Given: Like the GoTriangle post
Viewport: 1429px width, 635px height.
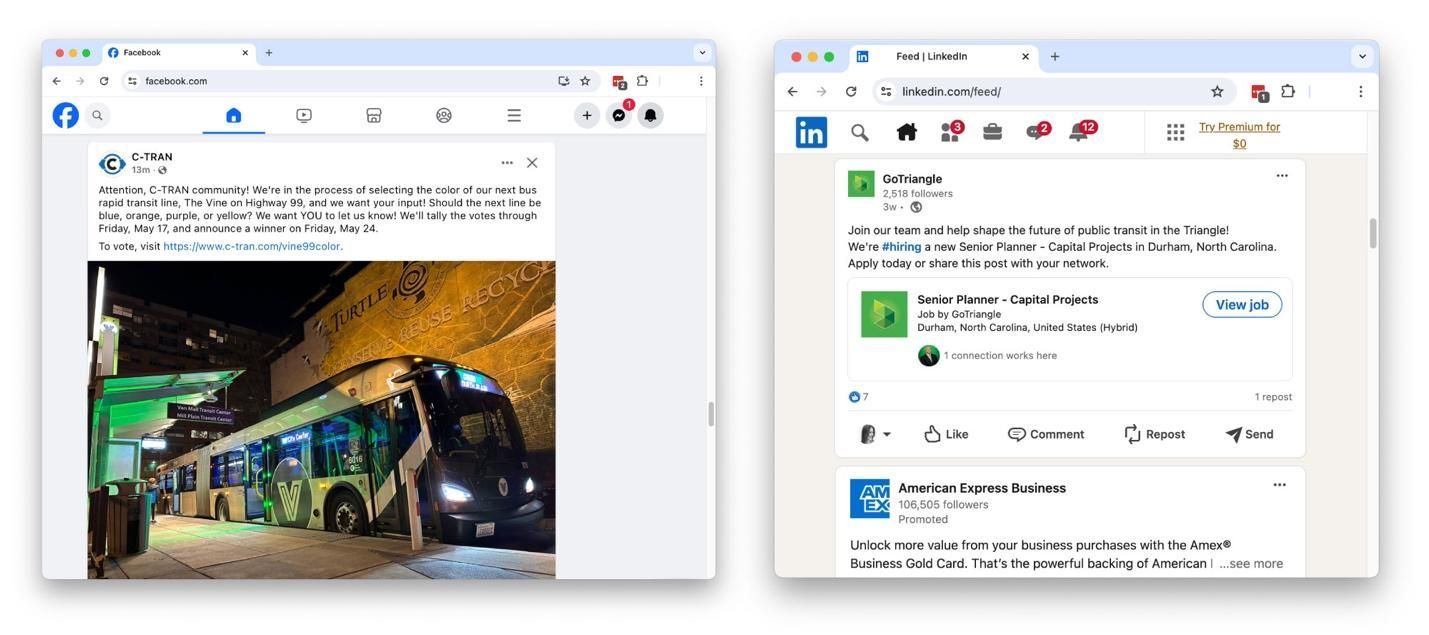Looking at the screenshot, I should tap(946, 434).
